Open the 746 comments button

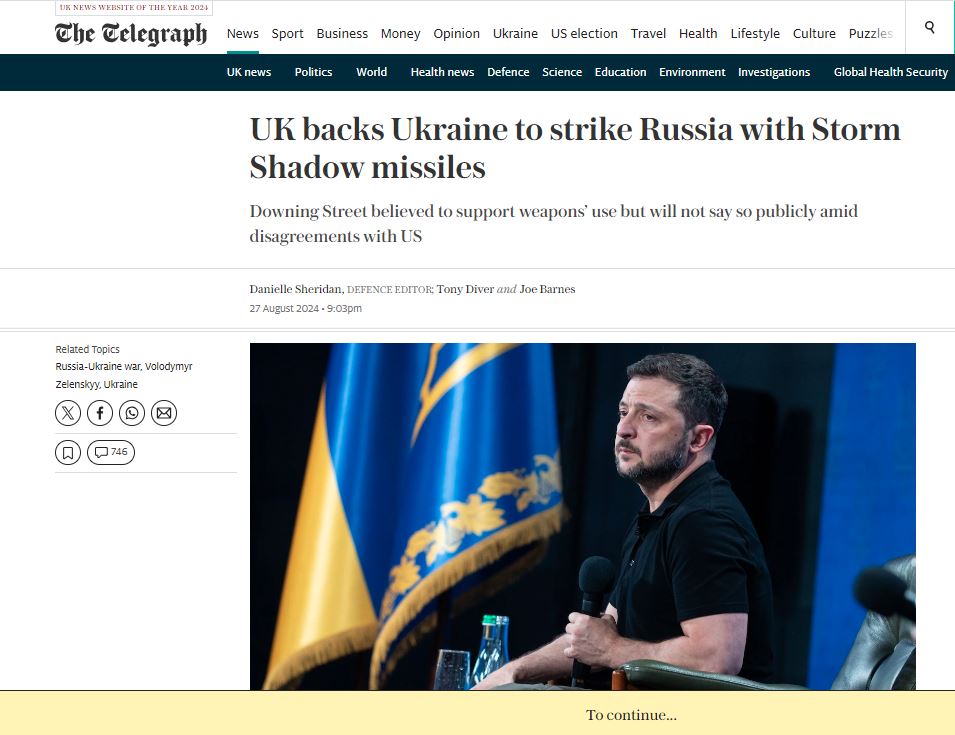[111, 452]
